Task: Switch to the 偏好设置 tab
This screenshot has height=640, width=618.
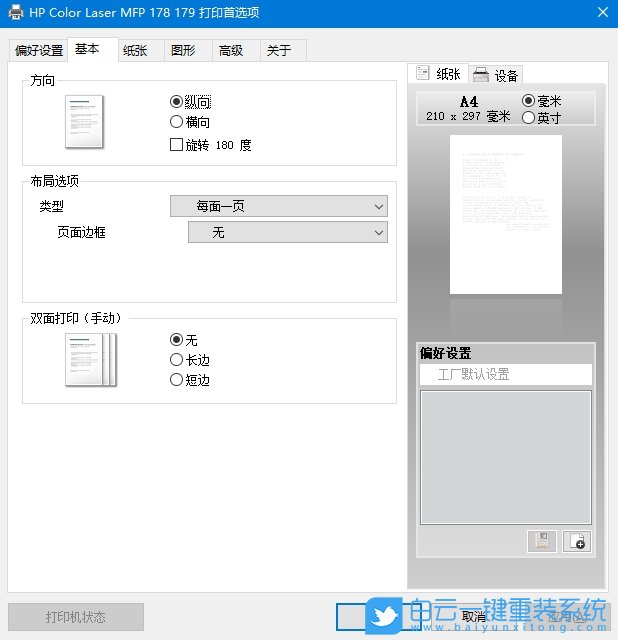Action: [x=39, y=51]
